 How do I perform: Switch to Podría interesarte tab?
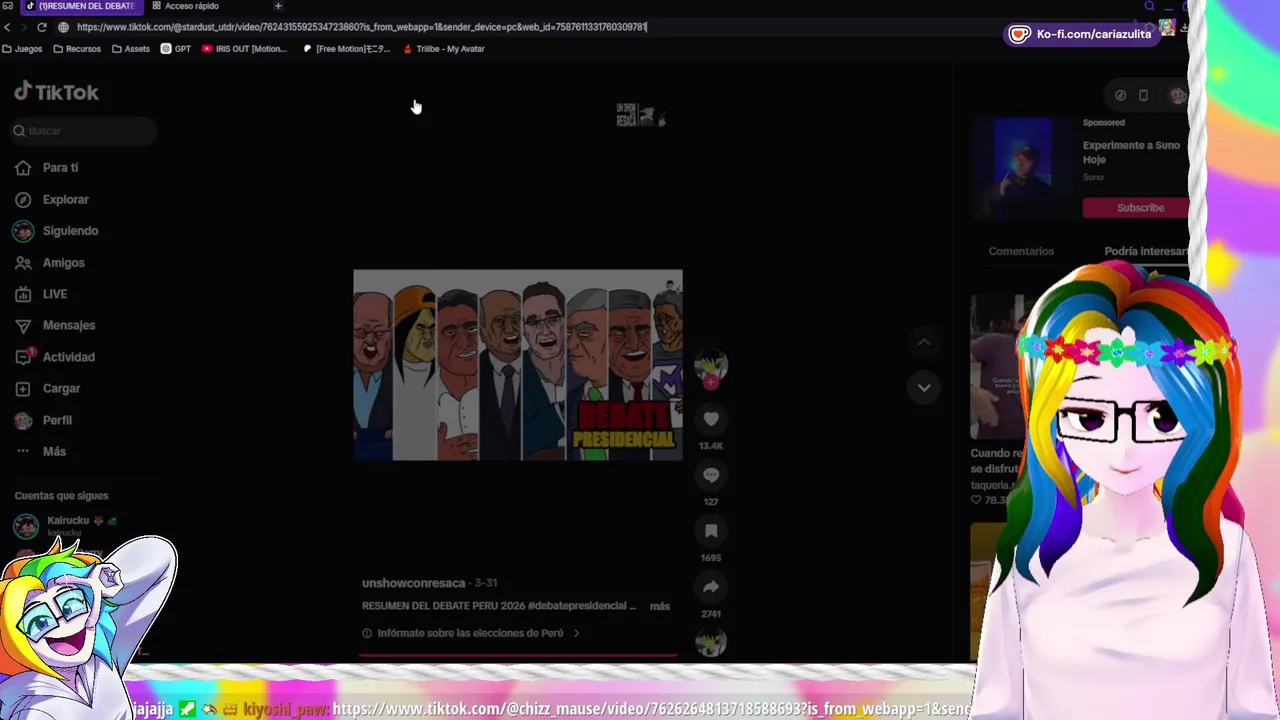click(x=1146, y=251)
